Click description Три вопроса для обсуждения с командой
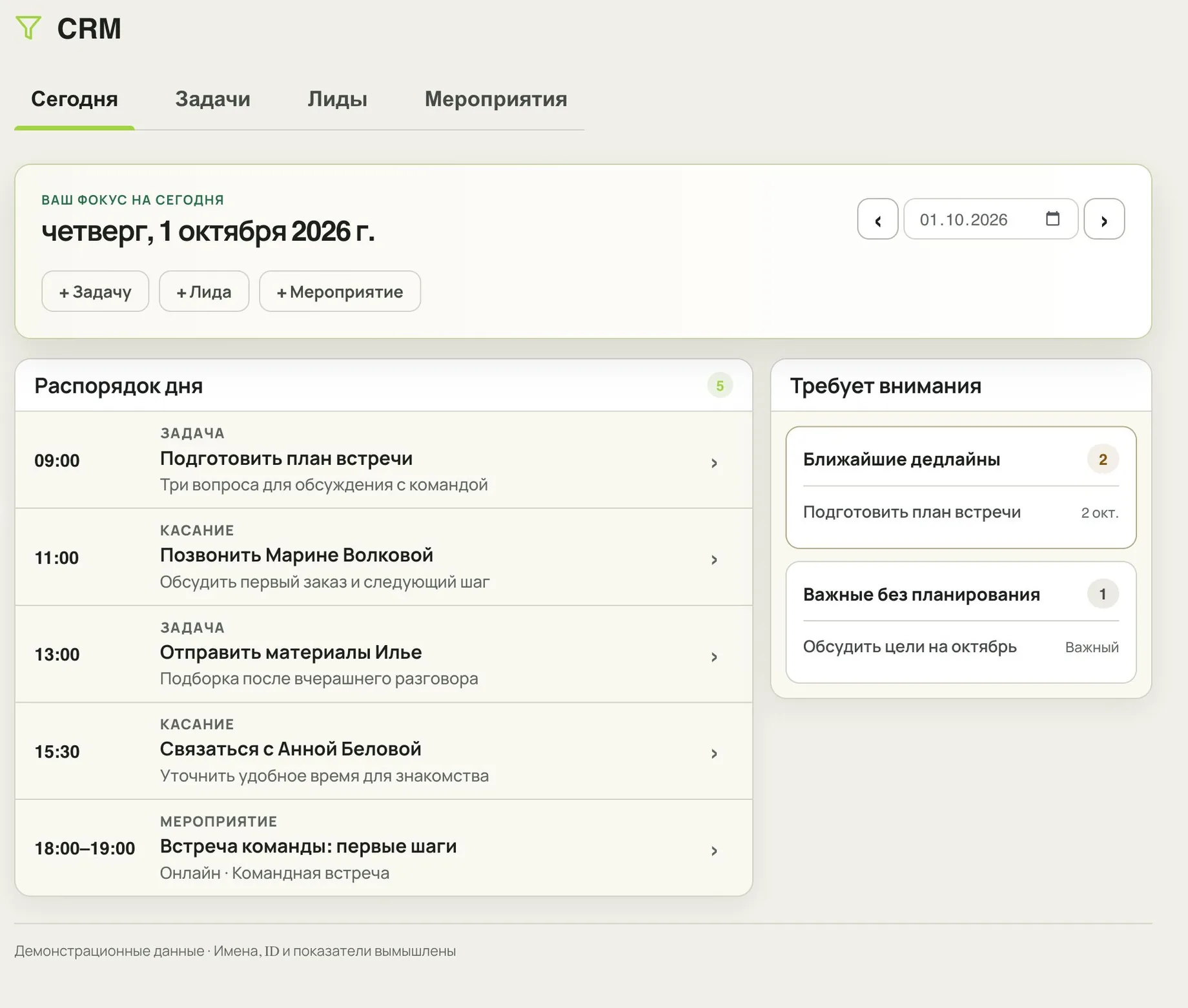The height and width of the screenshot is (1008, 1188). pyautogui.click(x=323, y=485)
